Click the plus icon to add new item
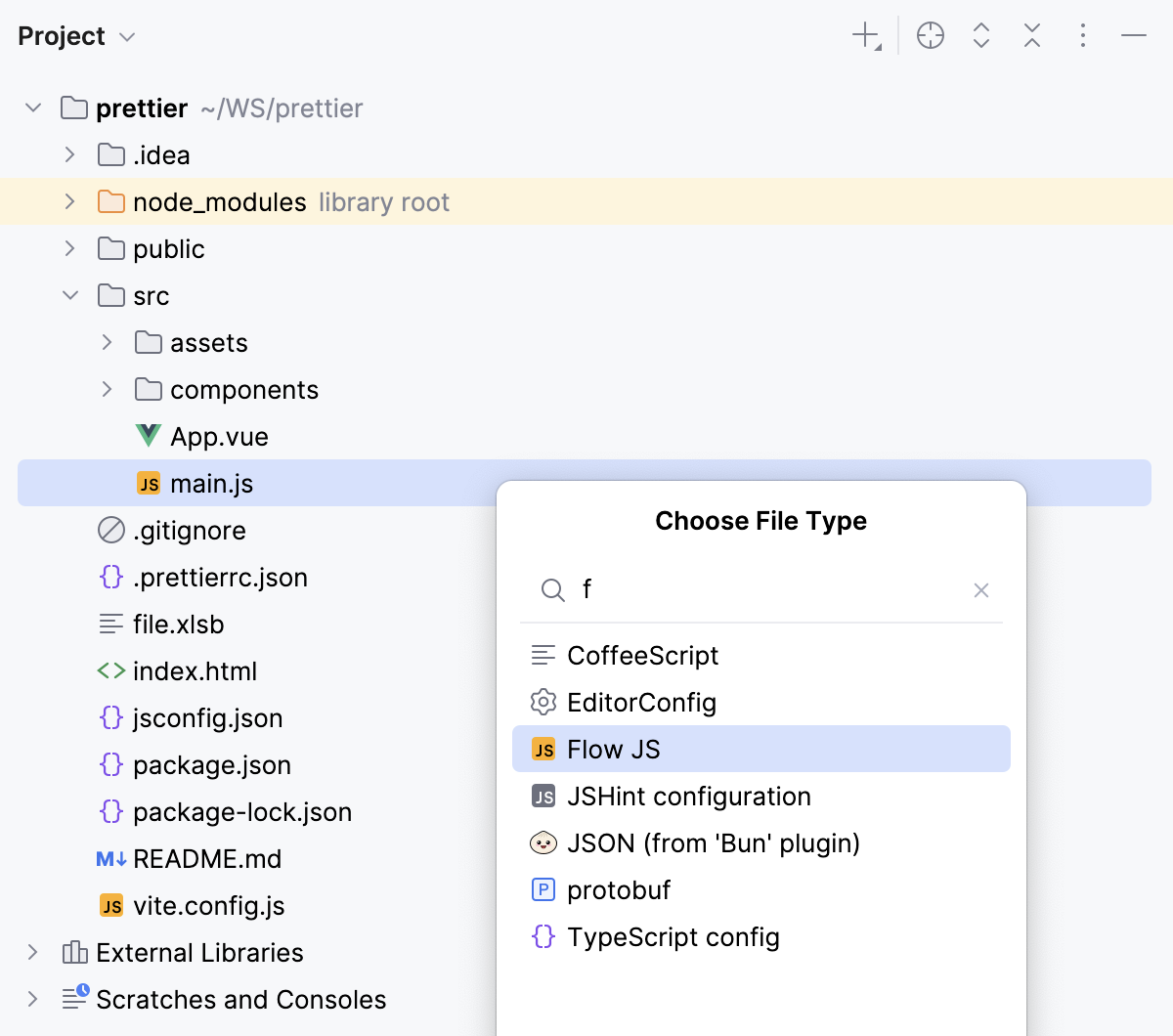1173x1036 pixels. (x=864, y=35)
